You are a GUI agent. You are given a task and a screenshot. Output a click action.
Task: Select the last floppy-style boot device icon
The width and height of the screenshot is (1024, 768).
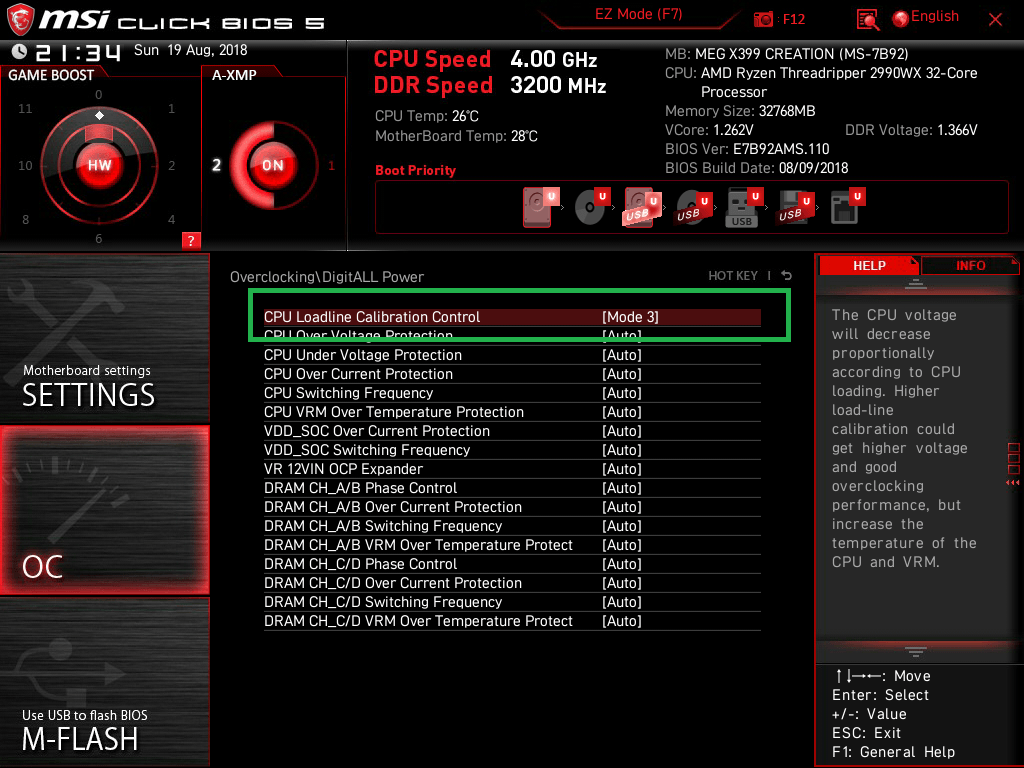click(847, 207)
